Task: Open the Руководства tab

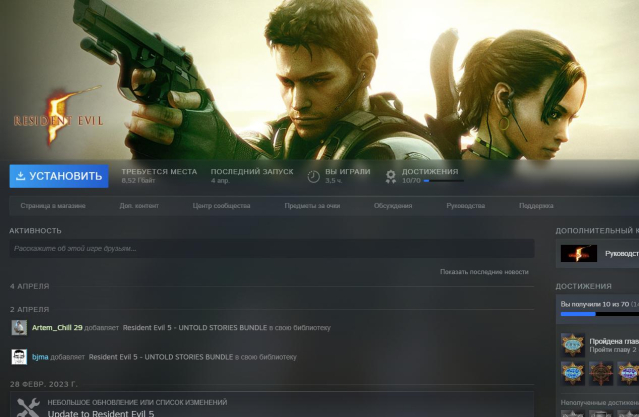Action: (x=466, y=206)
